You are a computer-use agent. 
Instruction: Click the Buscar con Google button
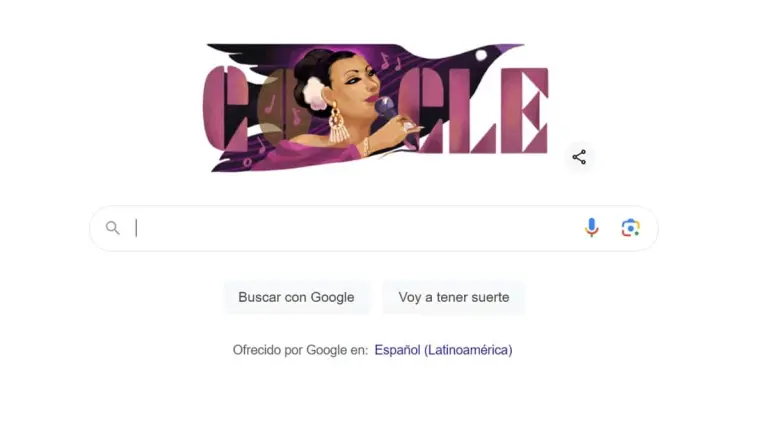(296, 297)
